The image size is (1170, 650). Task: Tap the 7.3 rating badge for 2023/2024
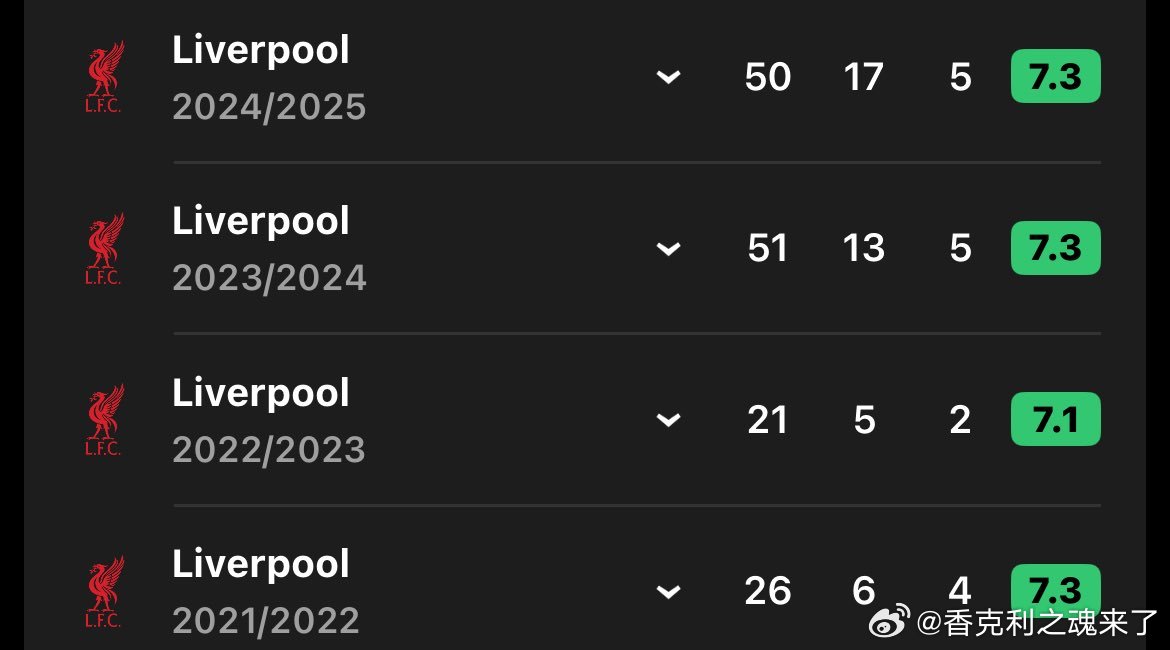1055,248
